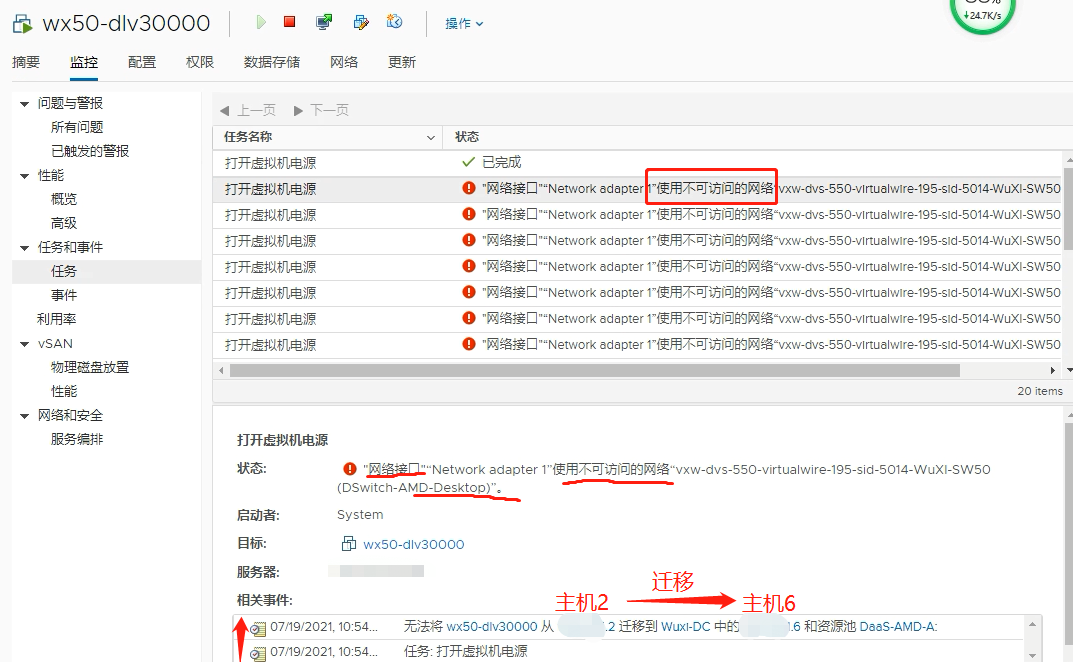Switch to the 摘要 tab
The width and height of the screenshot is (1073, 662).
(x=25, y=61)
